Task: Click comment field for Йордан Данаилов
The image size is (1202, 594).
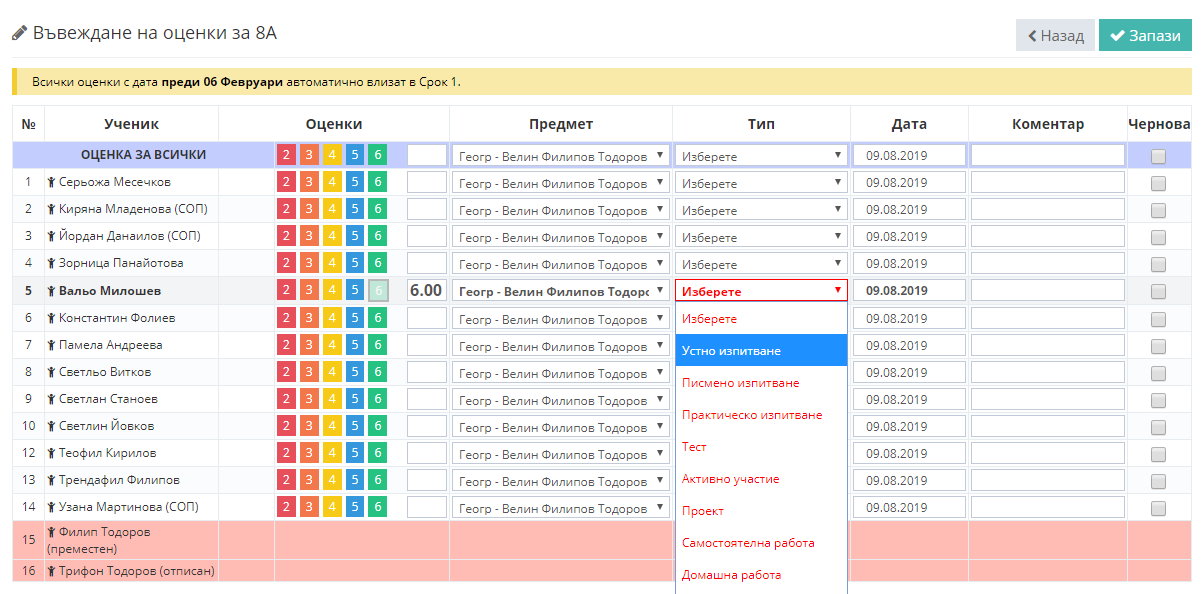Action: click(1047, 237)
